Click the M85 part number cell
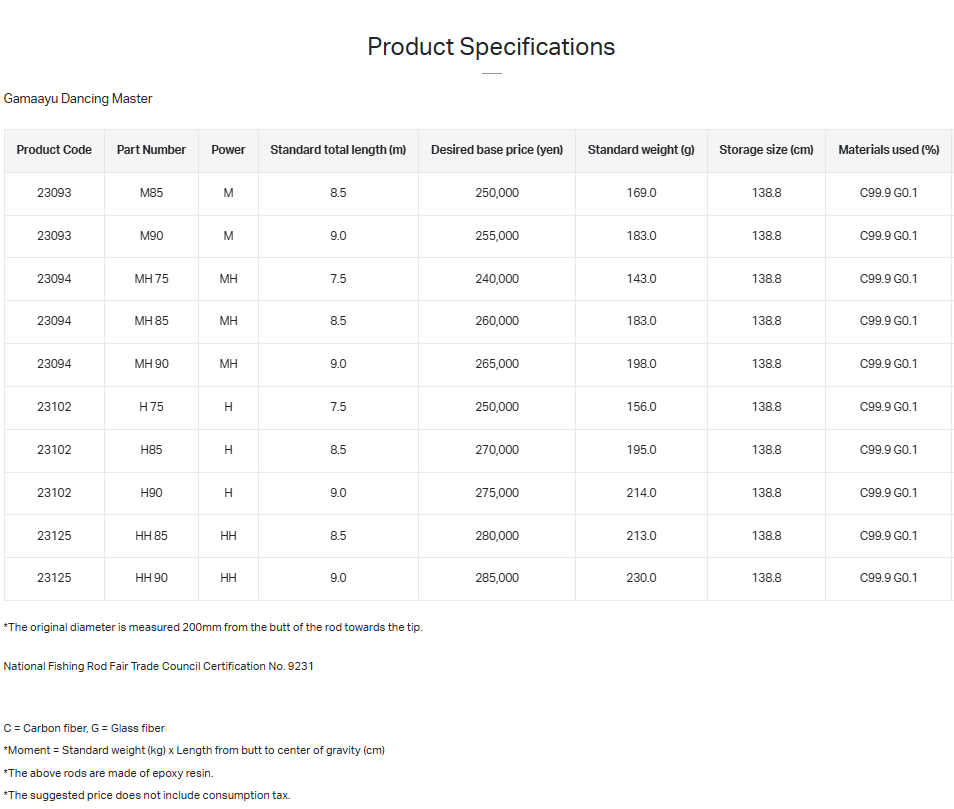Screen dimensions: 954x809 pyautogui.click(x=151, y=193)
